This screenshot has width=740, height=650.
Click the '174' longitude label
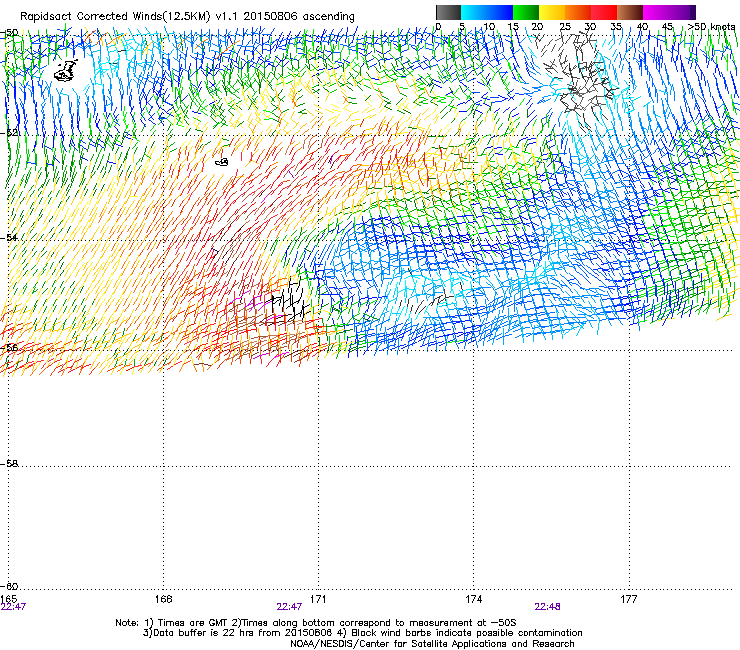click(473, 599)
